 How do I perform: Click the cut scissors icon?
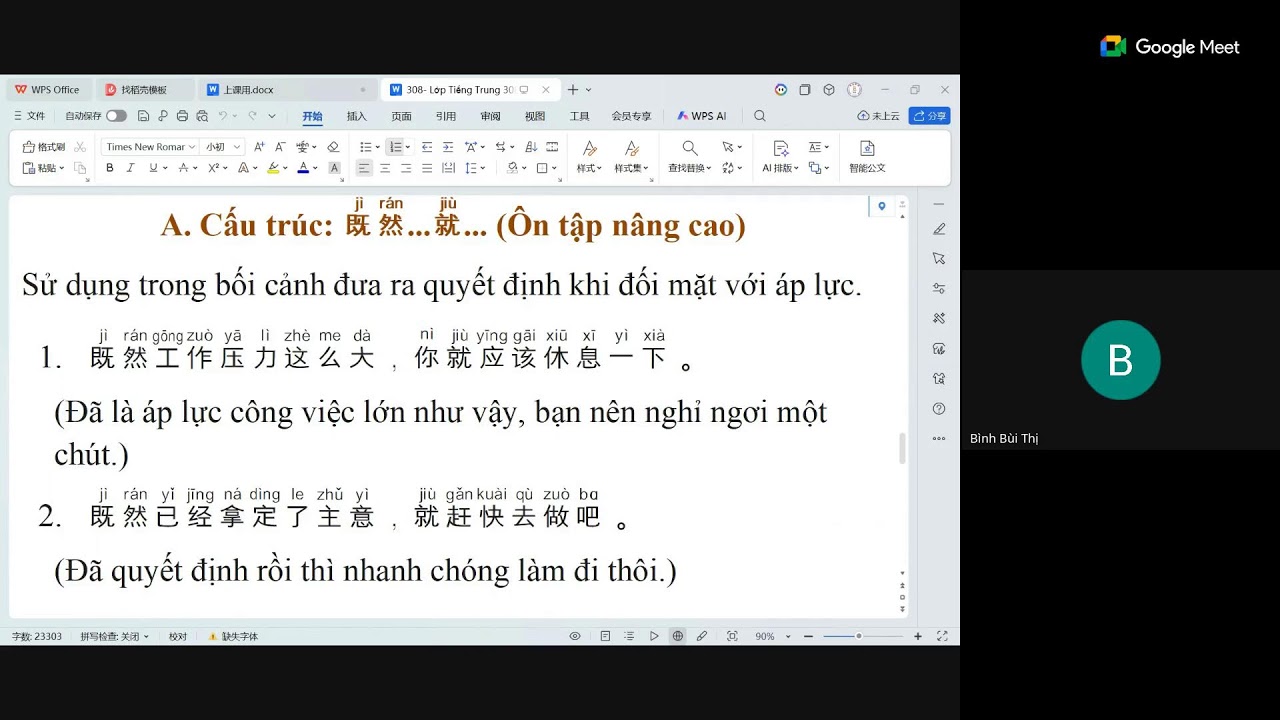pyautogui.click(x=80, y=147)
